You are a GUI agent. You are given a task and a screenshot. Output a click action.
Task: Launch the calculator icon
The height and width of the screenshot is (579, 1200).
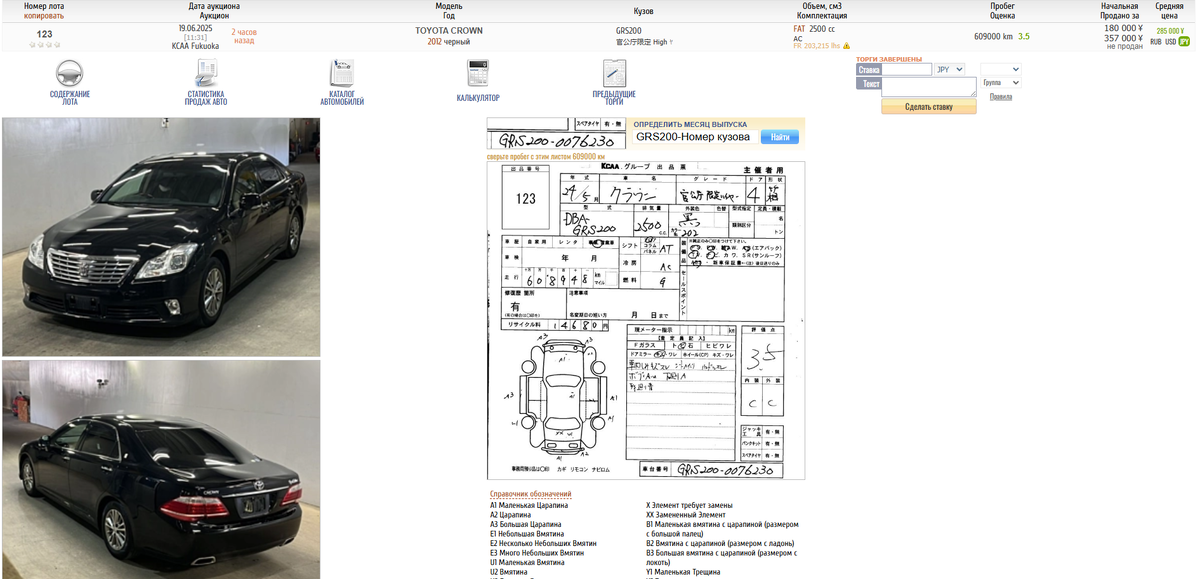(x=478, y=74)
